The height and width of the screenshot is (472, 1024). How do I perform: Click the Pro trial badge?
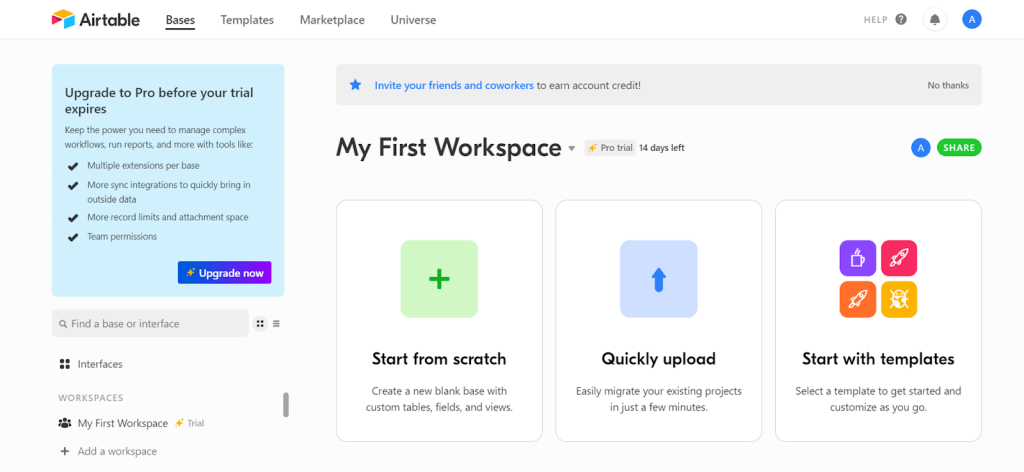pyautogui.click(x=610, y=148)
